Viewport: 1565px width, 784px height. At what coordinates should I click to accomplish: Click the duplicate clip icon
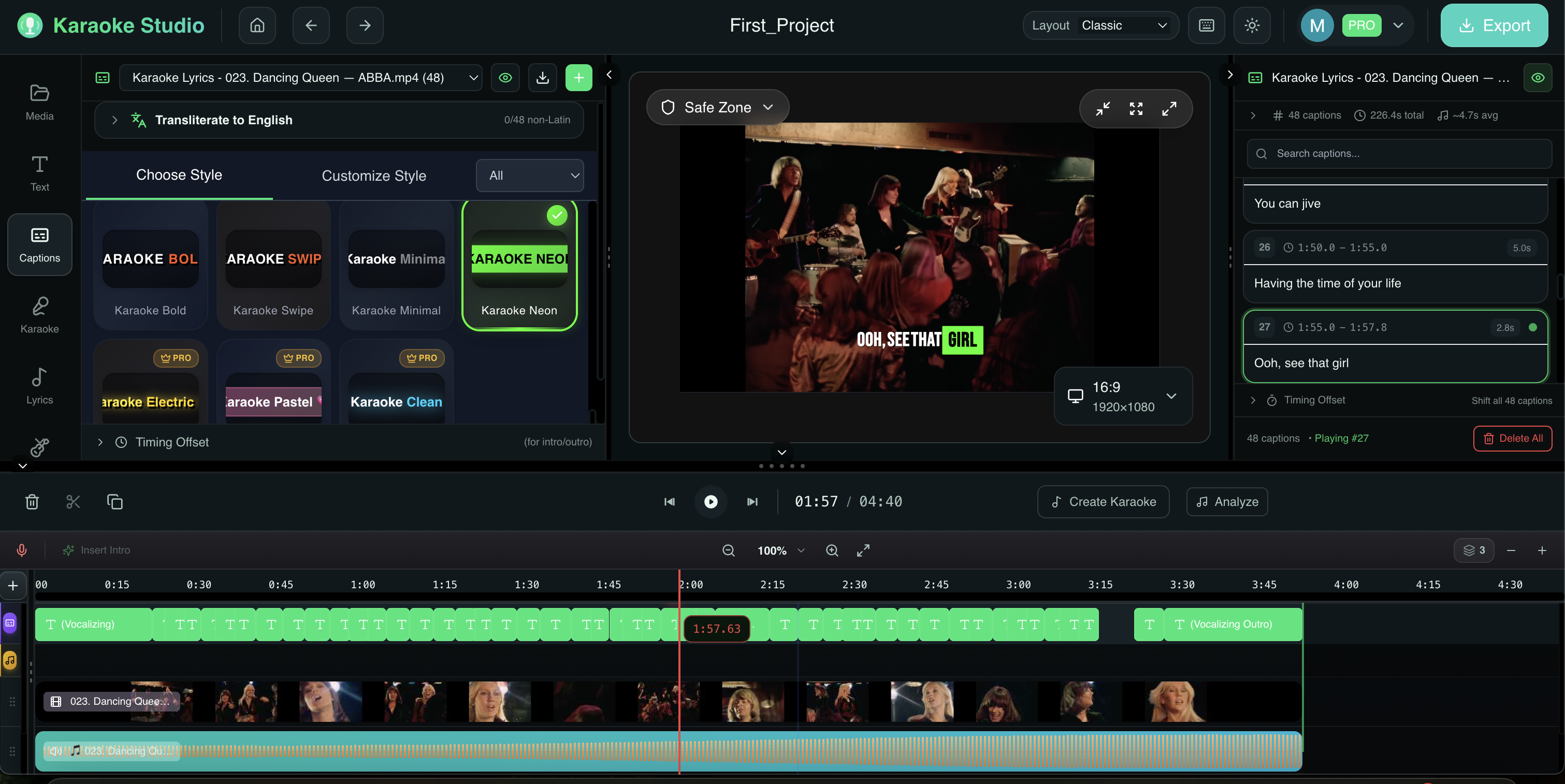click(x=115, y=502)
